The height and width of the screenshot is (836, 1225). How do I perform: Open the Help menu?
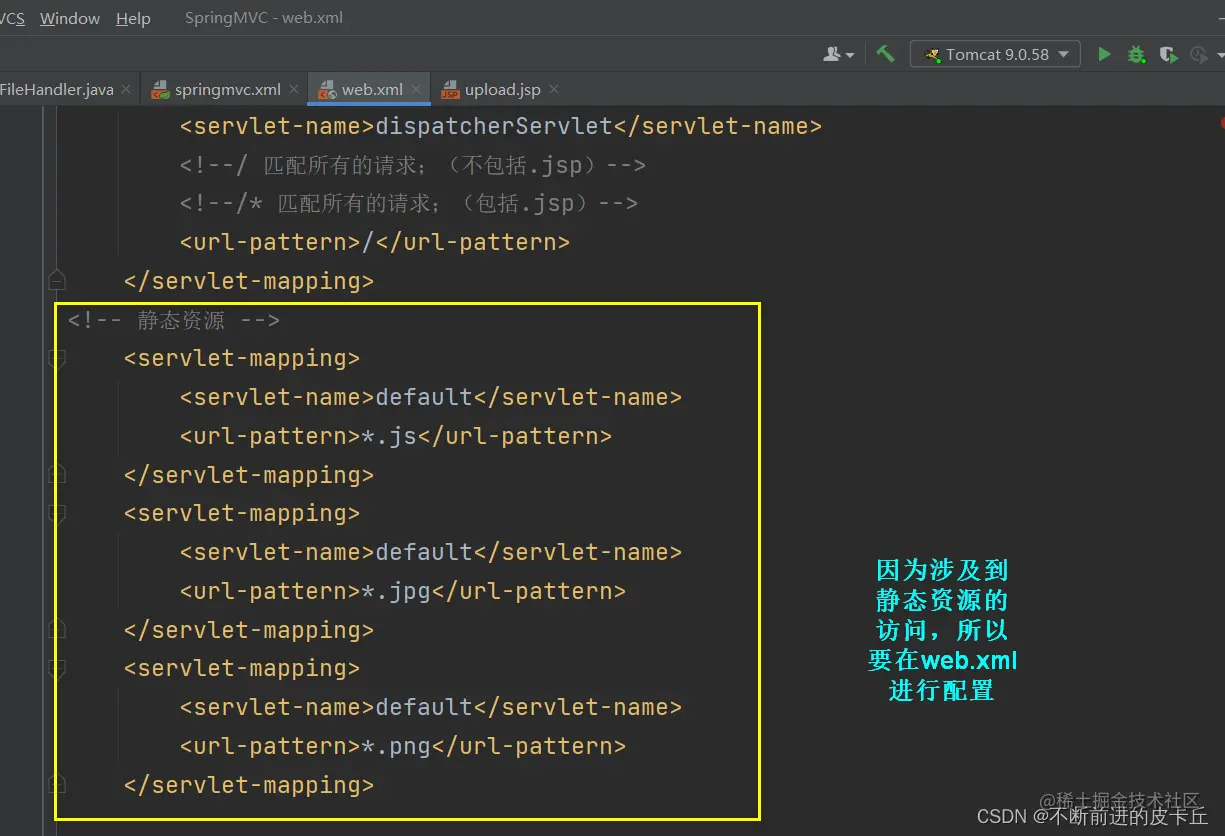pos(133,18)
